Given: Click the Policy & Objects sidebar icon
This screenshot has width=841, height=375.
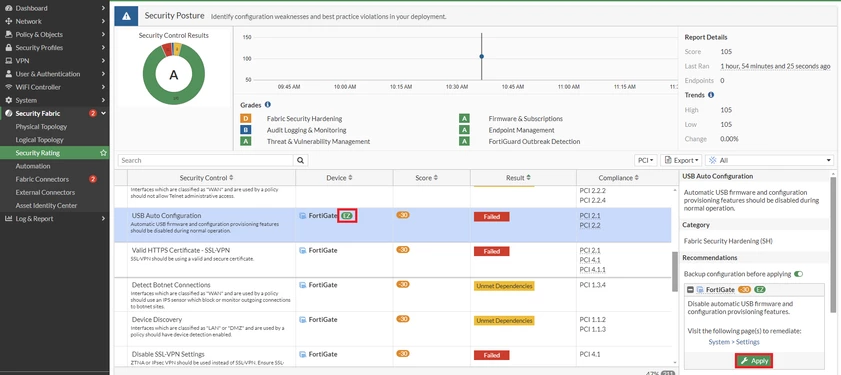Looking at the screenshot, I should click(x=8, y=34).
